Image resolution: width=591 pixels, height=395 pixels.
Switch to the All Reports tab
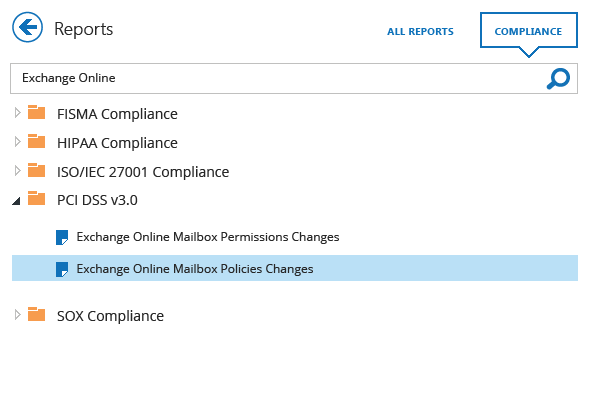[x=420, y=32]
